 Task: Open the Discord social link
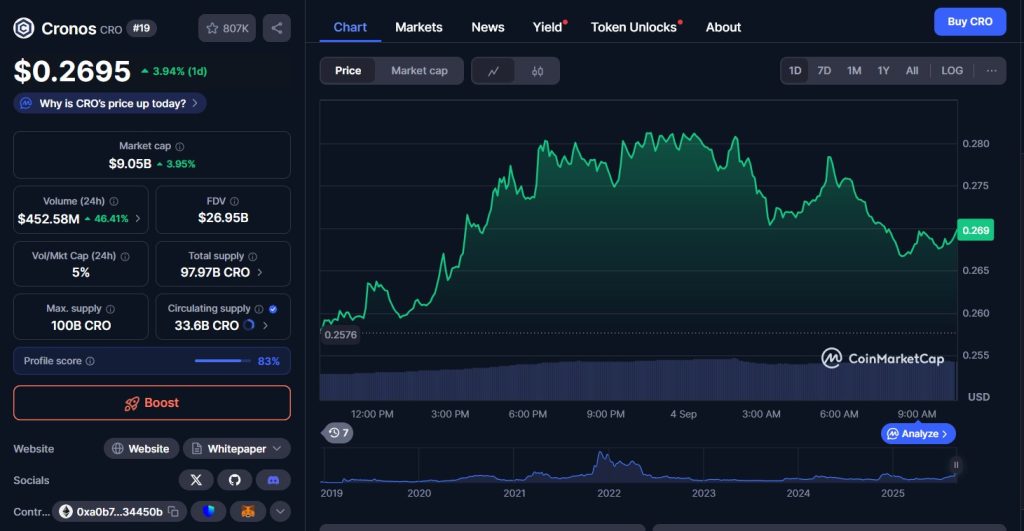point(273,480)
